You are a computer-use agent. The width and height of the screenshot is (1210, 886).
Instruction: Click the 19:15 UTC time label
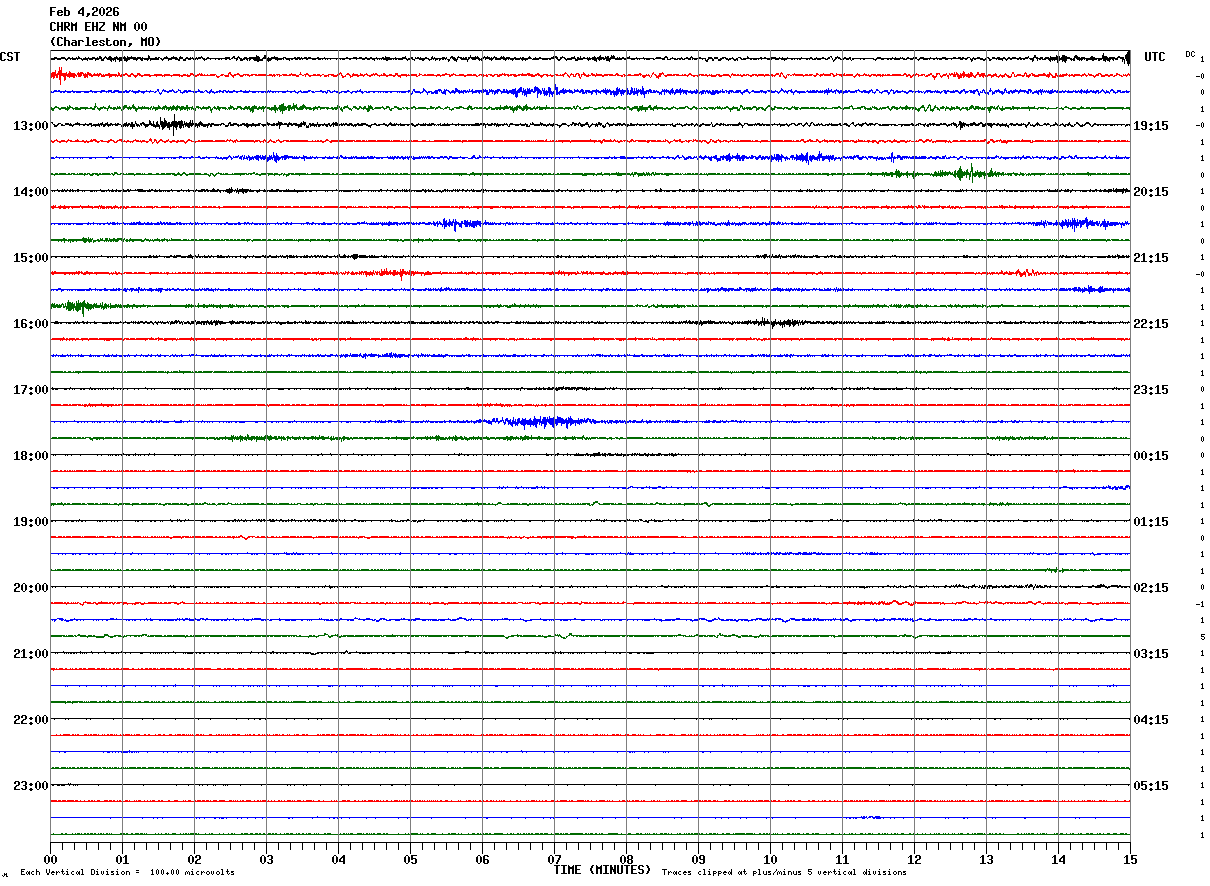[x=1150, y=126]
